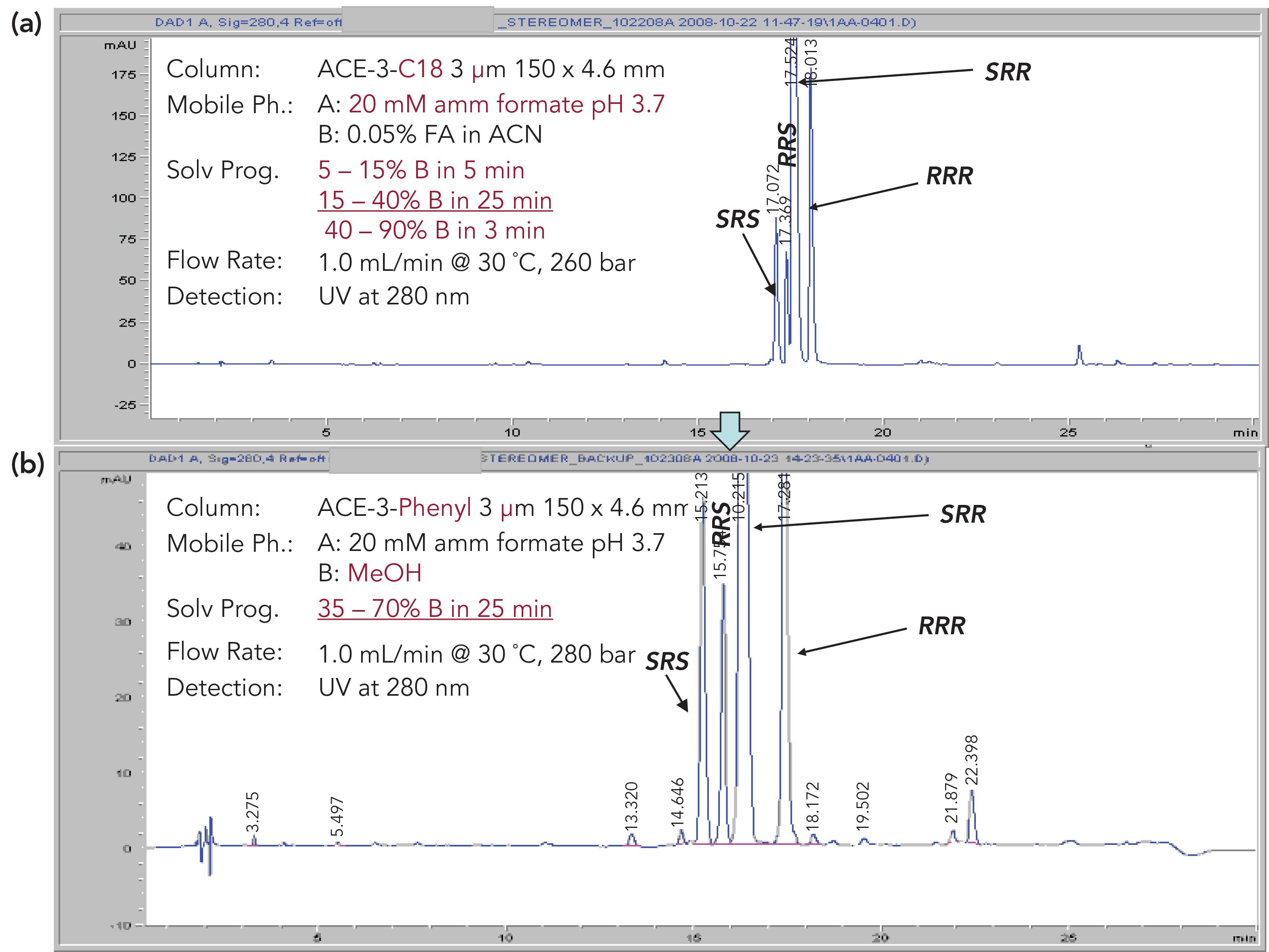The width and height of the screenshot is (1269, 952).
Task: Click the 19.502 peak label
Action: (x=863, y=806)
